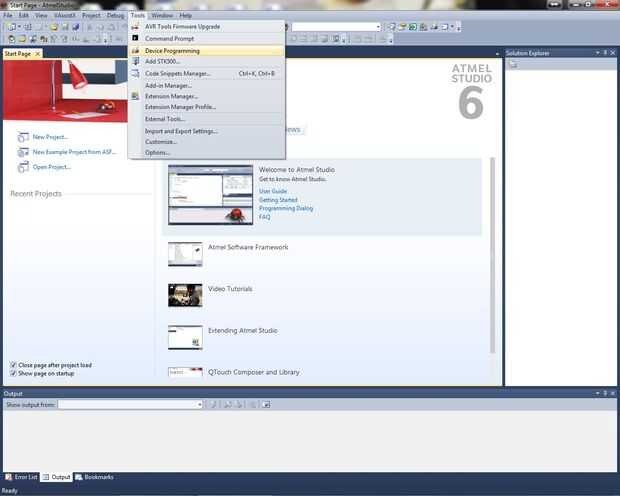Screen dimensions: 620x496
Task: Open the Debug menu
Action: coord(115,15)
